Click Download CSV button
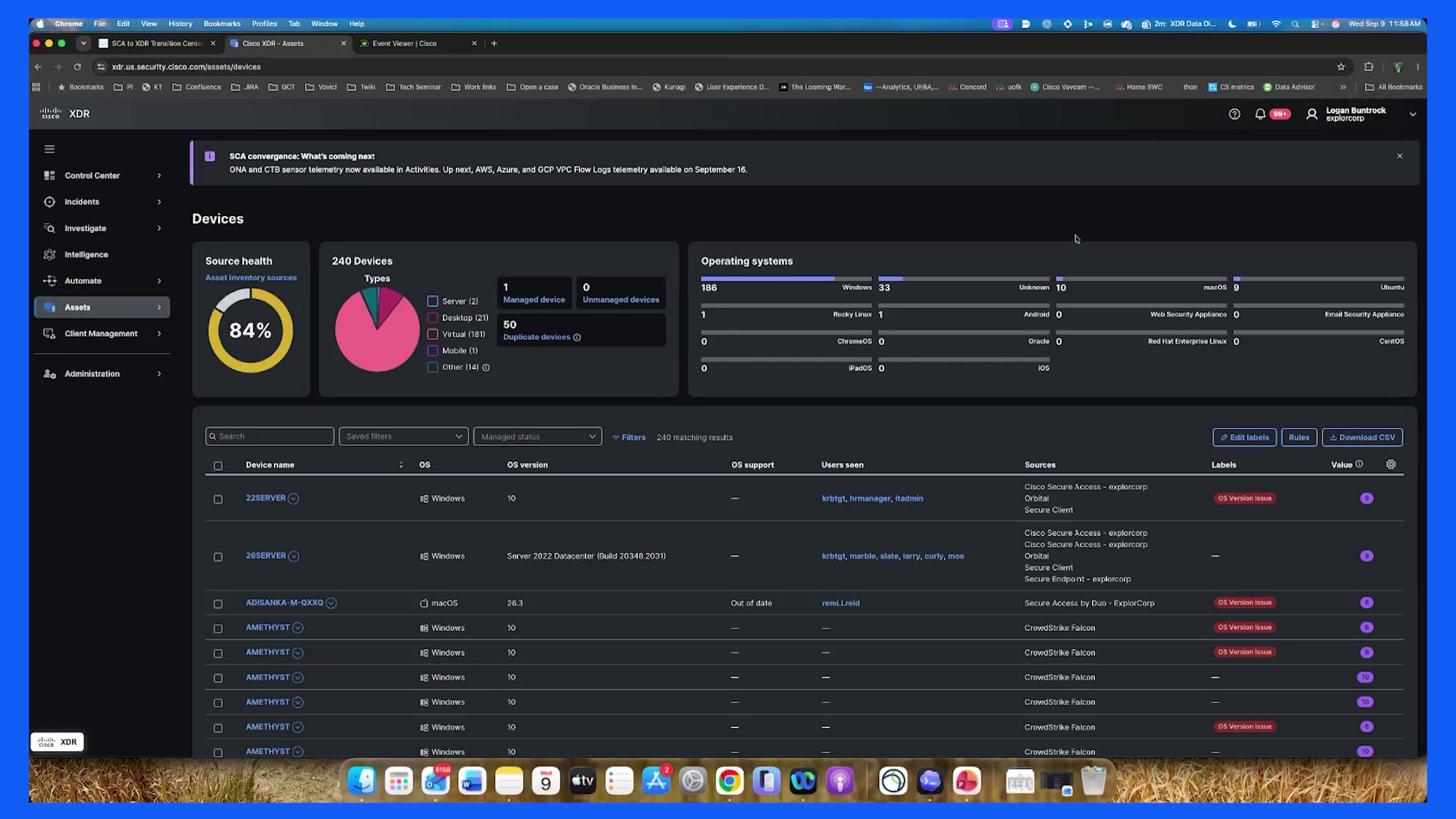1456x819 pixels. tap(1363, 438)
